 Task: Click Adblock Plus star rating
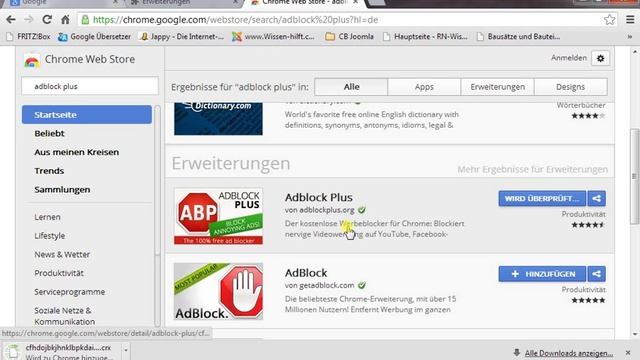(x=588, y=225)
